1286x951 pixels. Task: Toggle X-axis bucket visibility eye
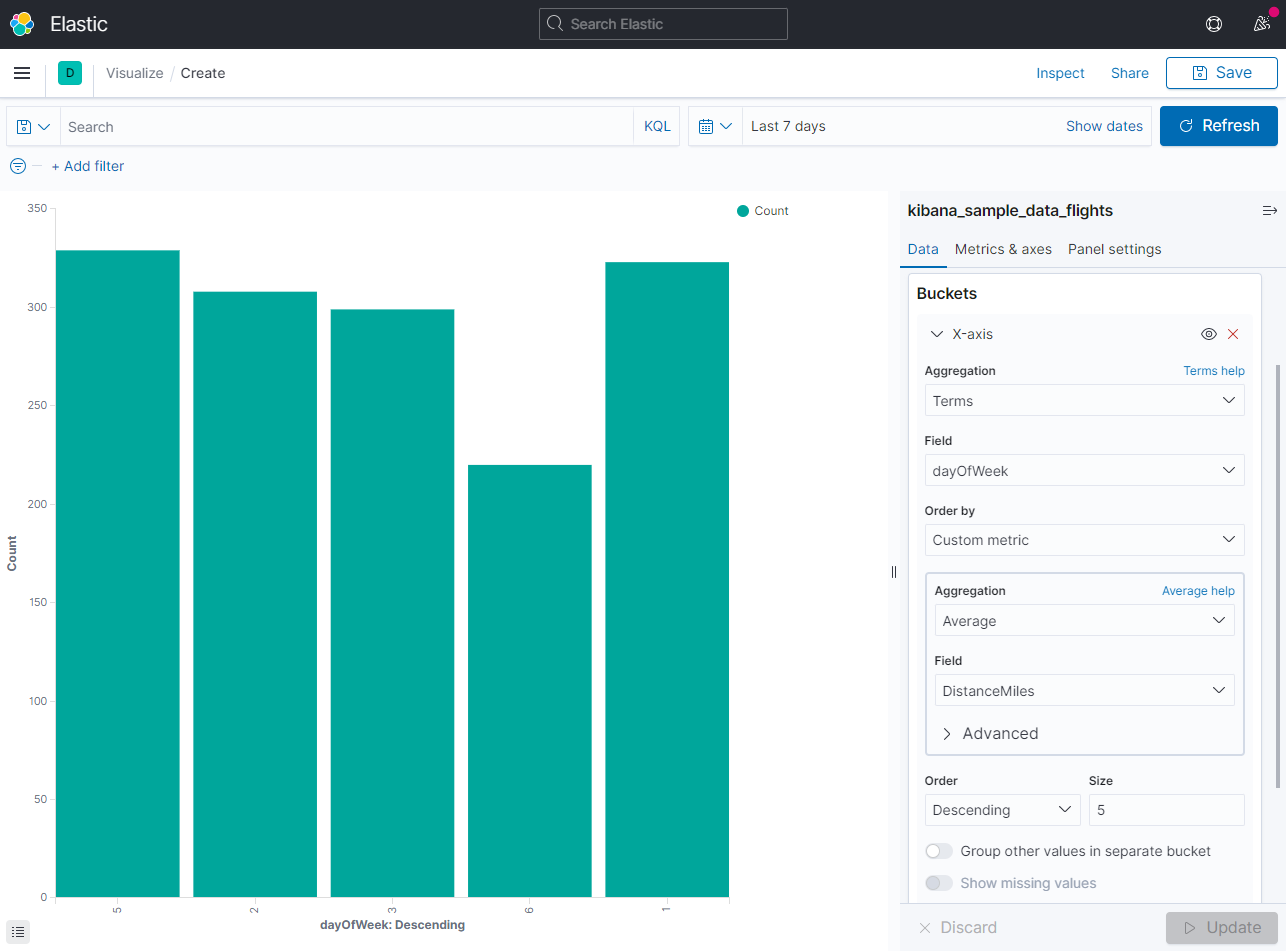[x=1208, y=334]
